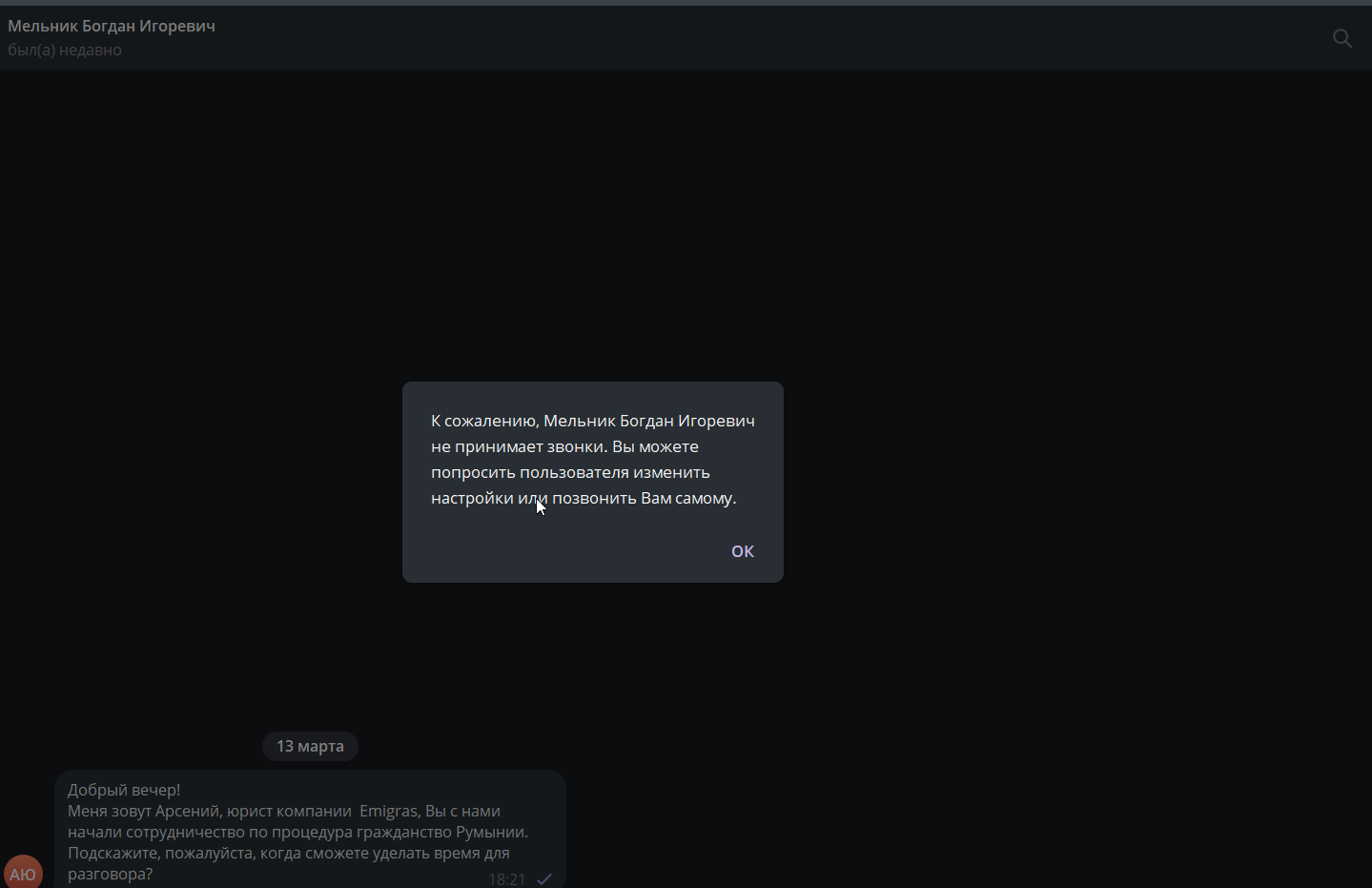This screenshot has height=888, width=1372.
Task: Confirm the dialog with the OK button
Action: click(743, 551)
